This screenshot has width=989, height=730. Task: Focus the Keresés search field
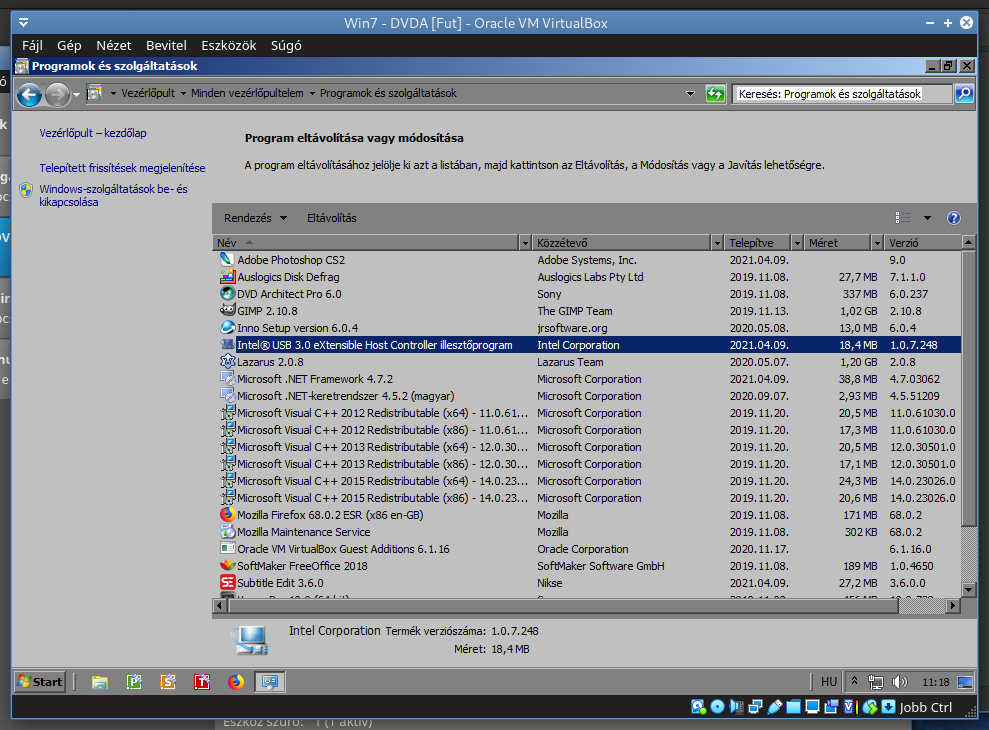[843, 94]
